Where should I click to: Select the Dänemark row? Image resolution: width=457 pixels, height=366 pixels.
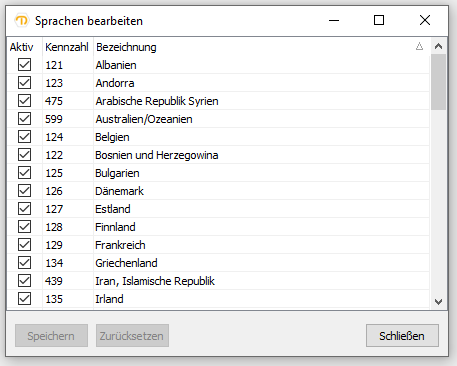point(218,191)
